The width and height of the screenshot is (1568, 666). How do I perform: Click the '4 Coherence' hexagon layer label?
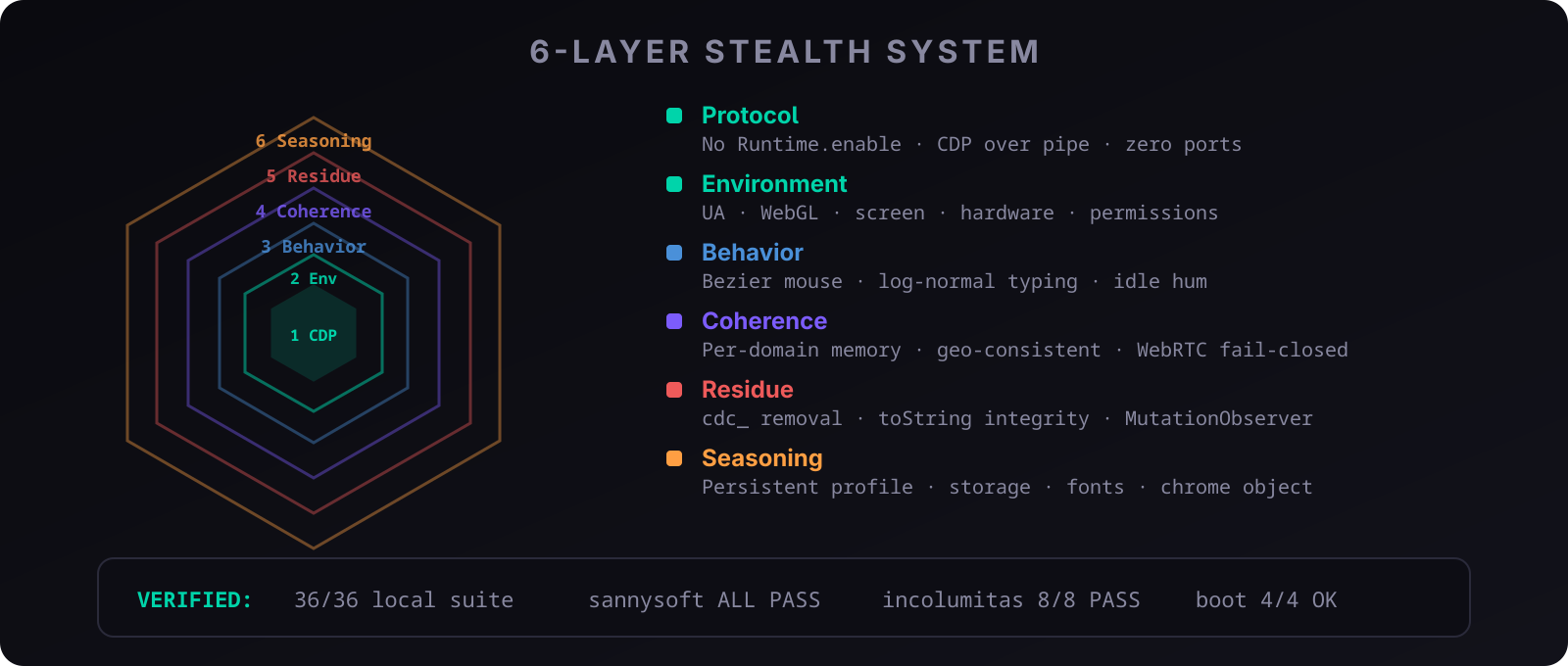(314, 212)
